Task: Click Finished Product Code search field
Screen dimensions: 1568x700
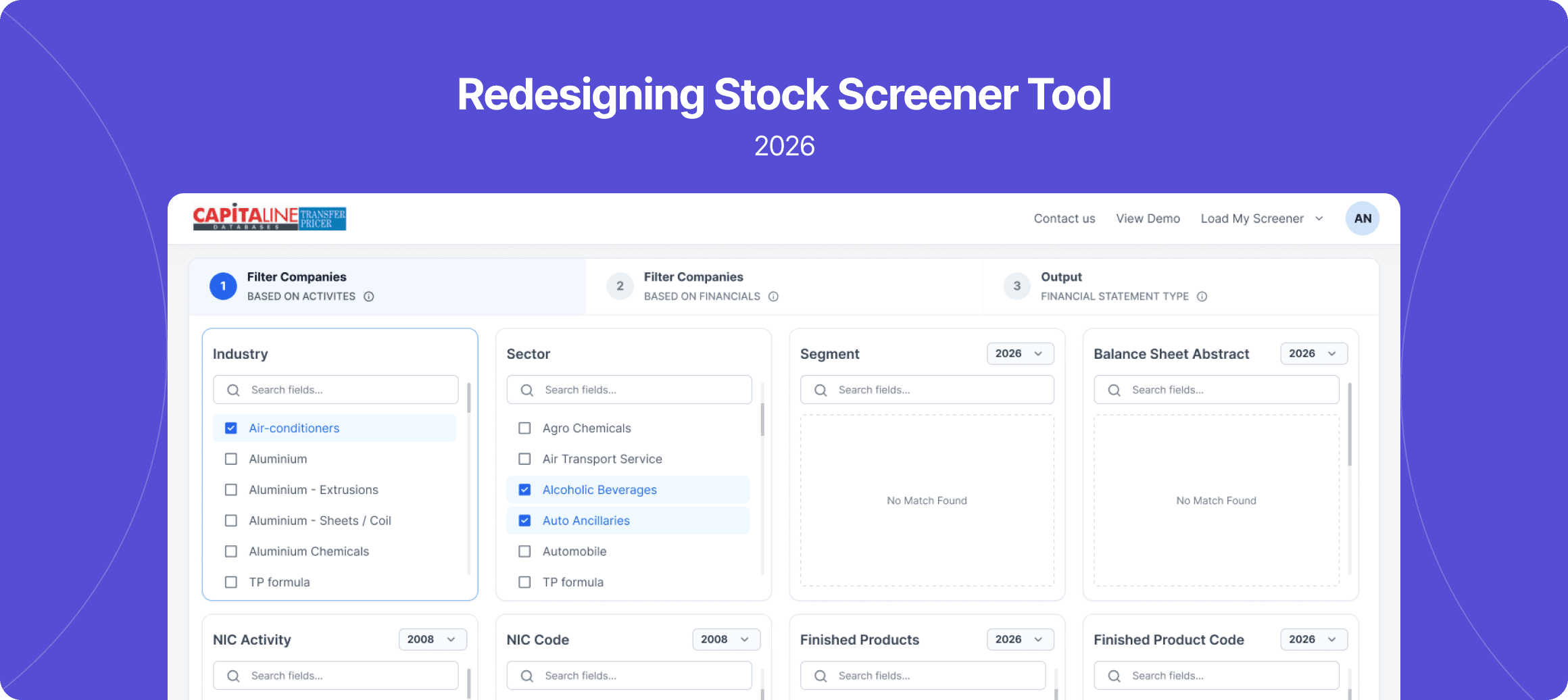Action: click(x=1217, y=676)
